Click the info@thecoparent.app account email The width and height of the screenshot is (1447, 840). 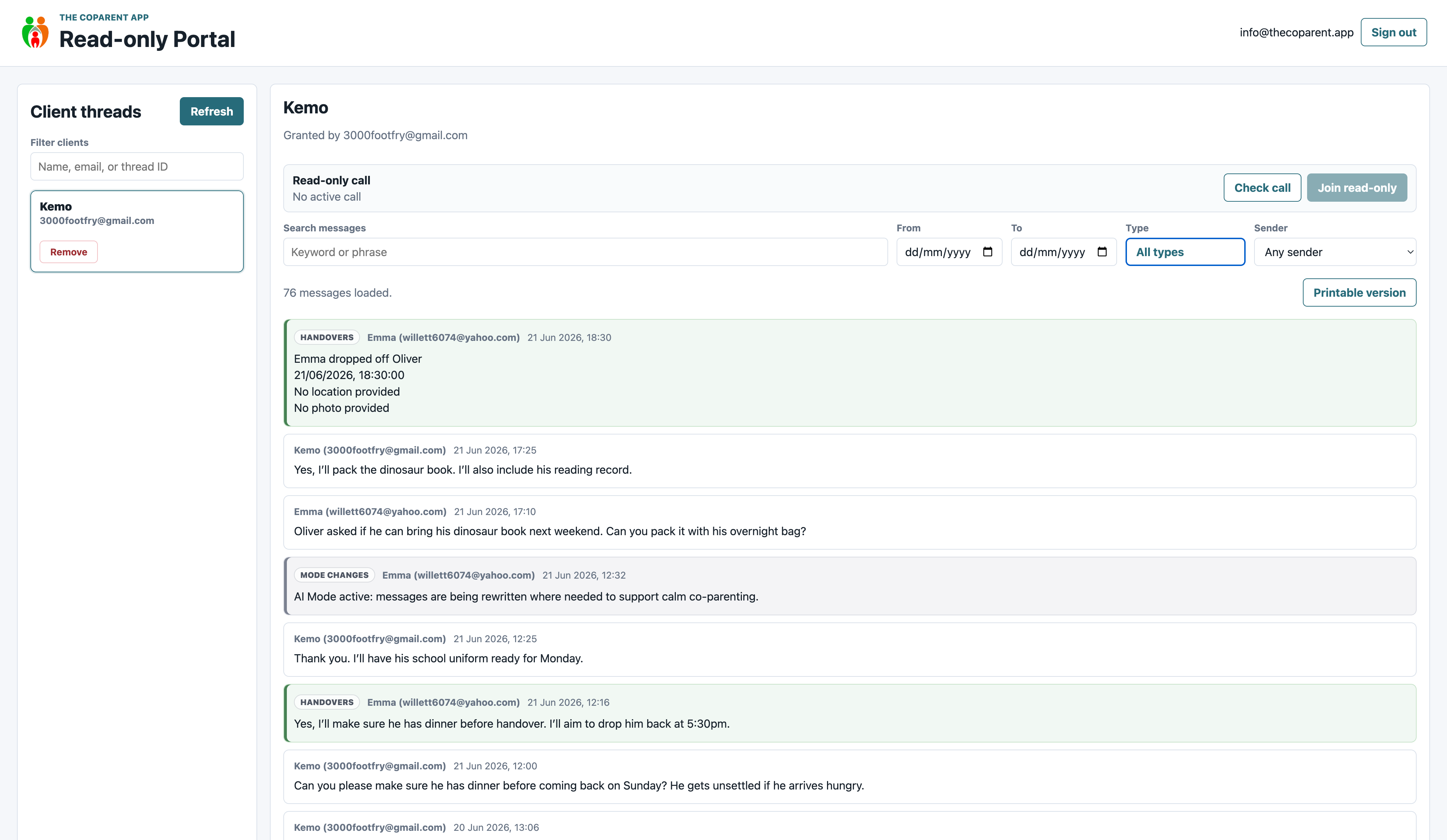click(x=1296, y=32)
